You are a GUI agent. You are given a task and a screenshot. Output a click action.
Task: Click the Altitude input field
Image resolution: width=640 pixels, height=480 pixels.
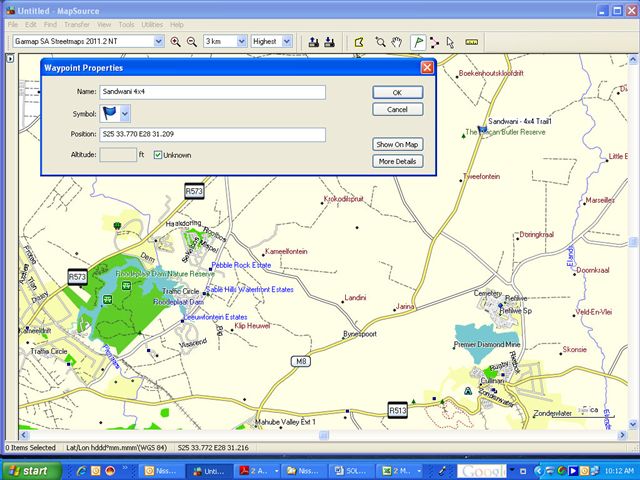[118, 155]
